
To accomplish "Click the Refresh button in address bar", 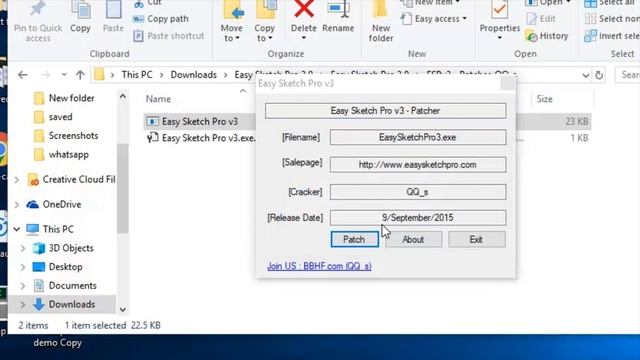I will pos(599,75).
